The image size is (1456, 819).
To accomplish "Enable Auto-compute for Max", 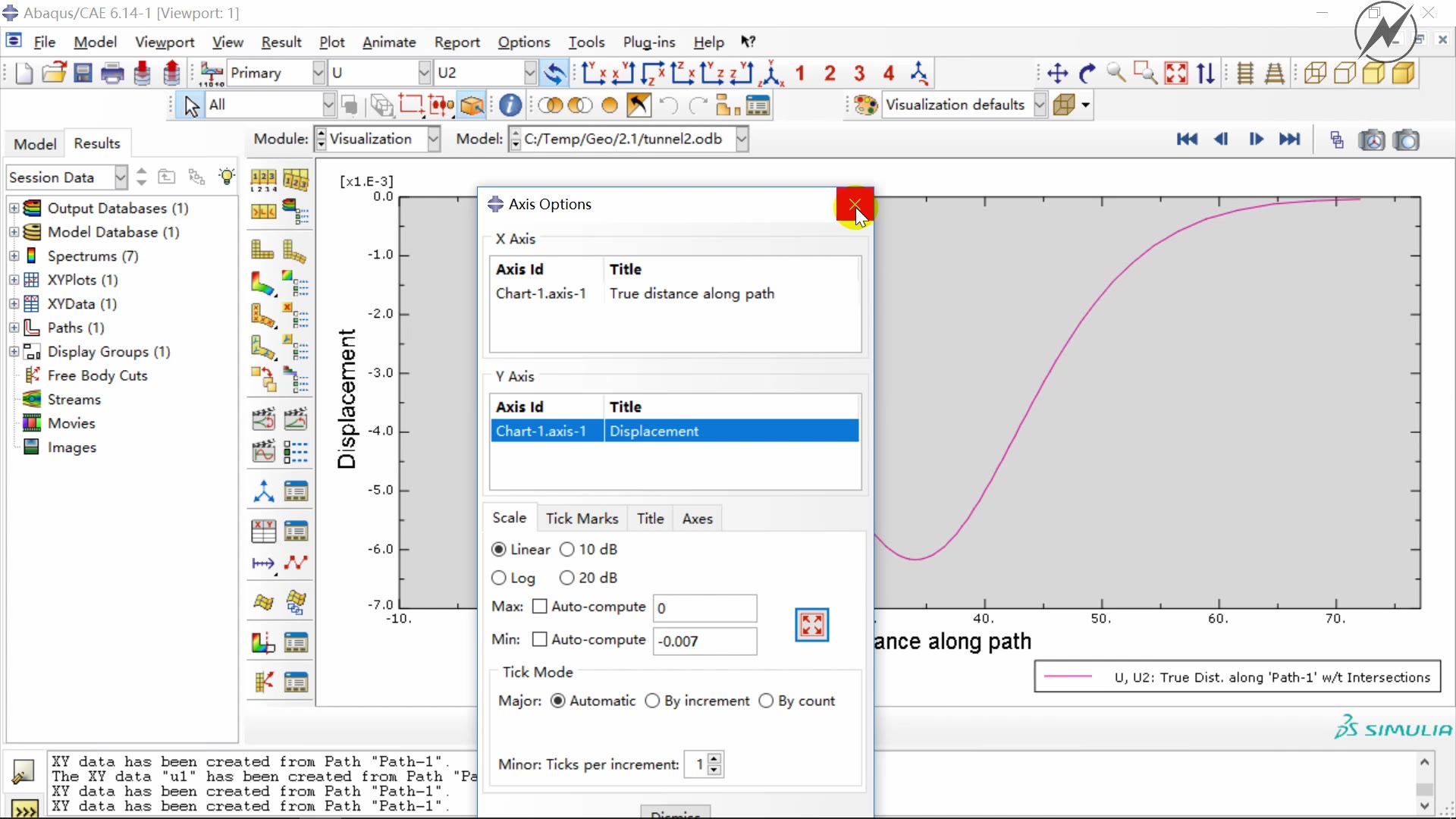I will (540, 607).
